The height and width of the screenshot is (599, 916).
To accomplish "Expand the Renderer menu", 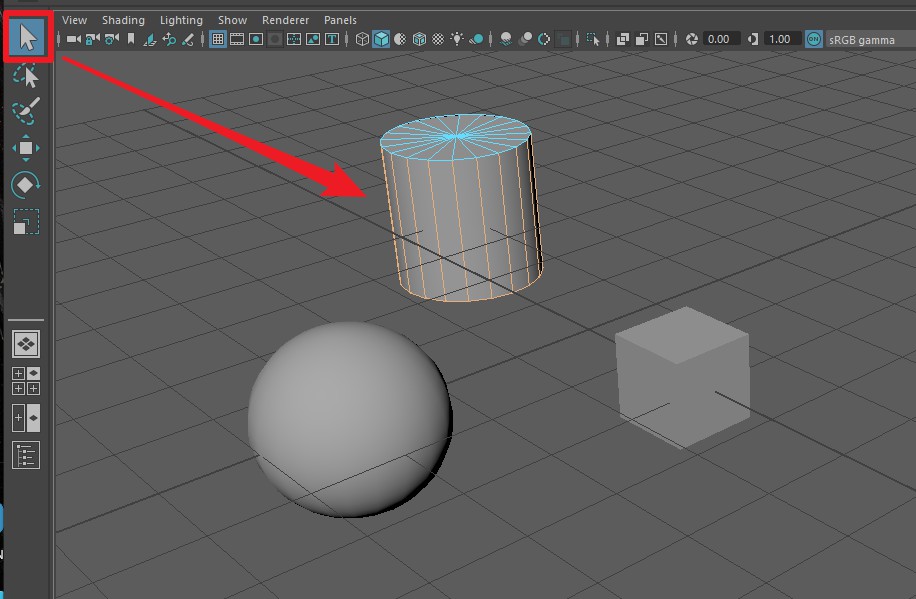I will point(285,20).
